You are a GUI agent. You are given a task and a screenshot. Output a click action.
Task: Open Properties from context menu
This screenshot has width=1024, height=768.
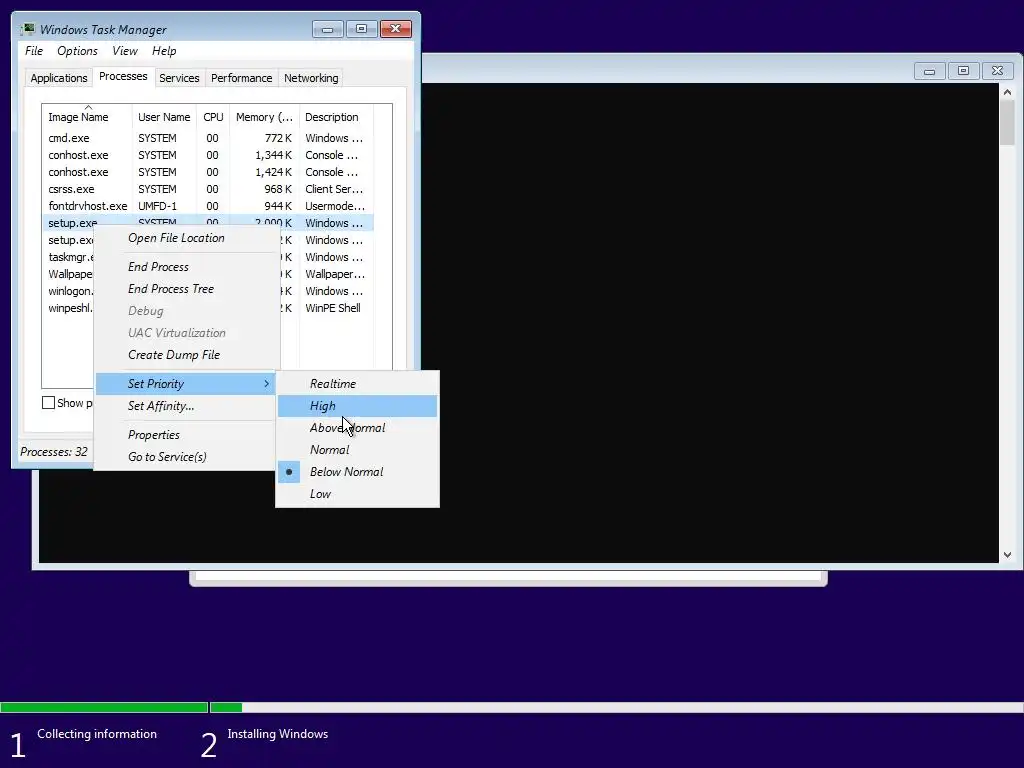tap(187, 435)
